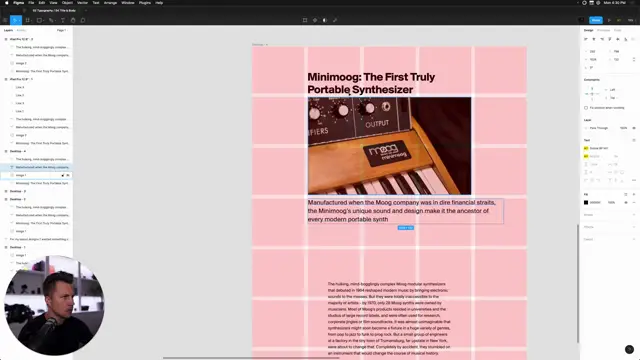Click Minimoog headline text on canvas
The image size is (640, 360).
[x=371, y=83]
